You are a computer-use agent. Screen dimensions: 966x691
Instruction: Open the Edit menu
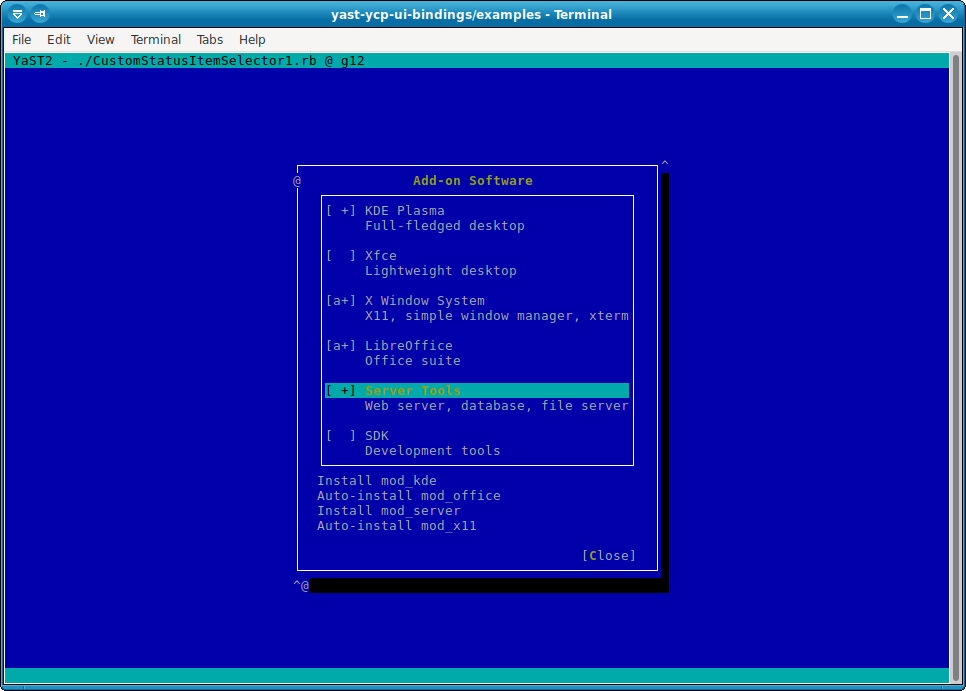pyautogui.click(x=59, y=40)
